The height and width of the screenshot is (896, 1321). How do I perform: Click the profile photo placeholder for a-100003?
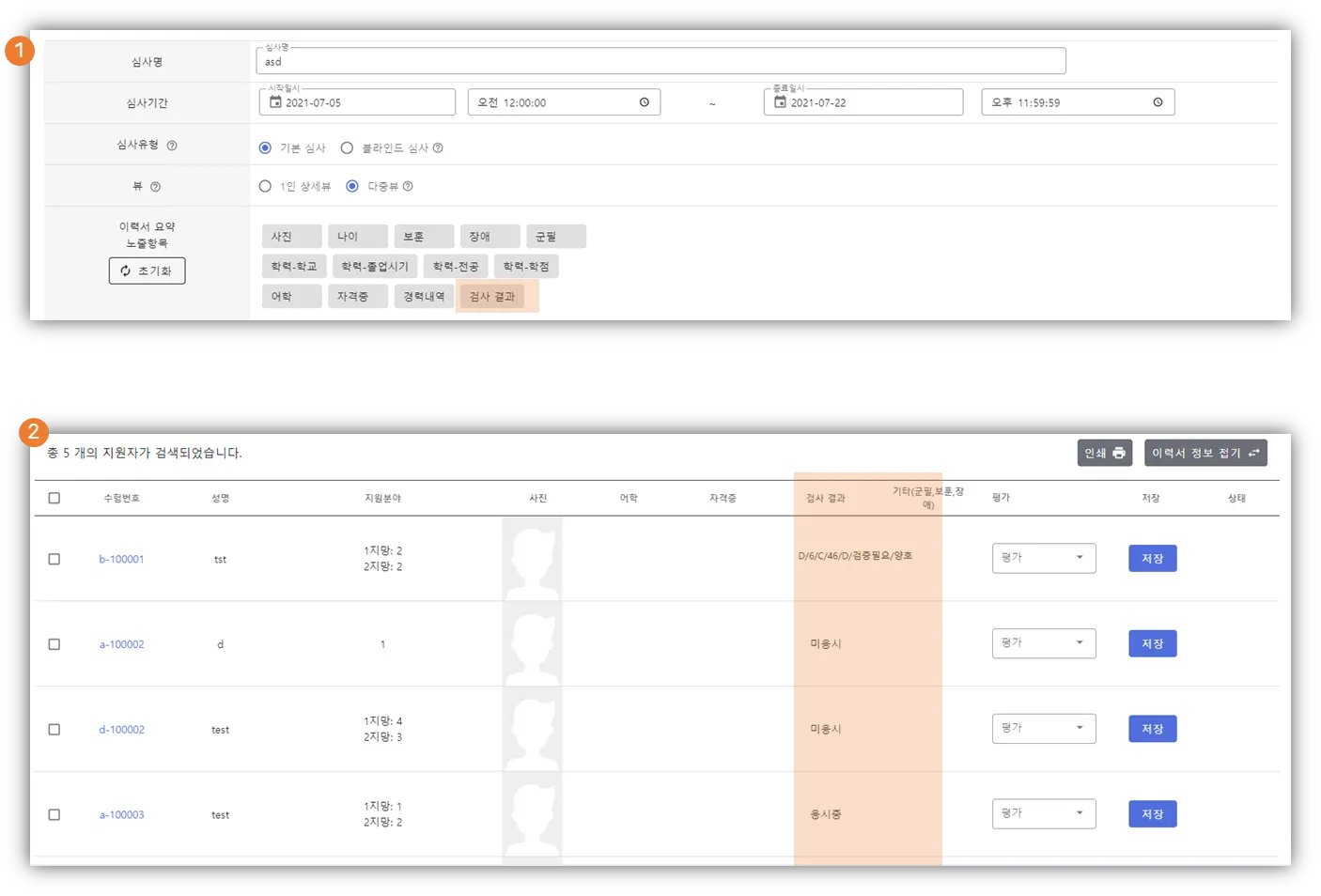533,815
